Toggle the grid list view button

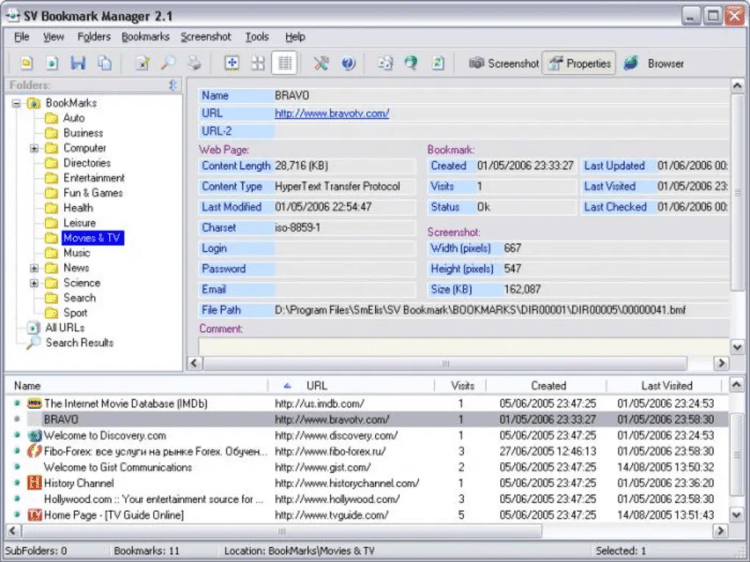point(285,63)
